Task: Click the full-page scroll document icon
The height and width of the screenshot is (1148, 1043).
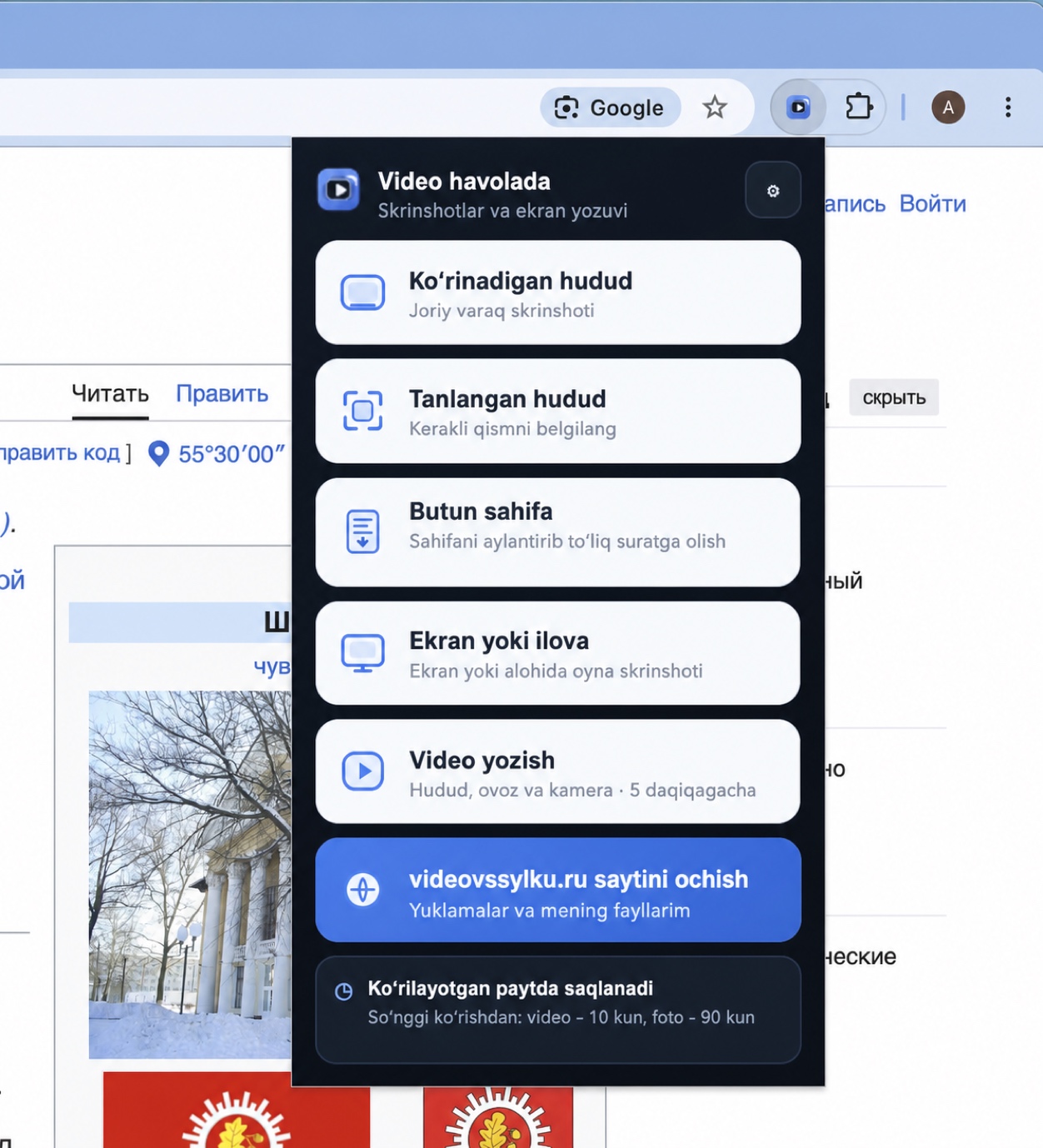Action: (x=362, y=532)
